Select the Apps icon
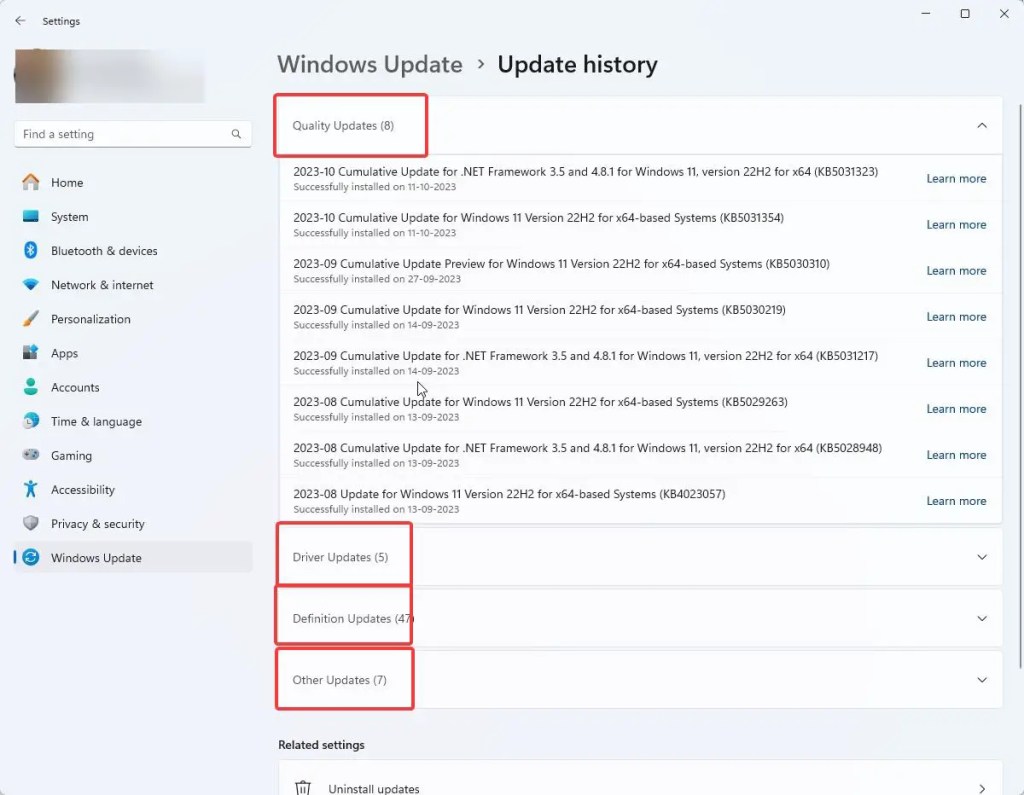1024x795 pixels. coord(31,353)
